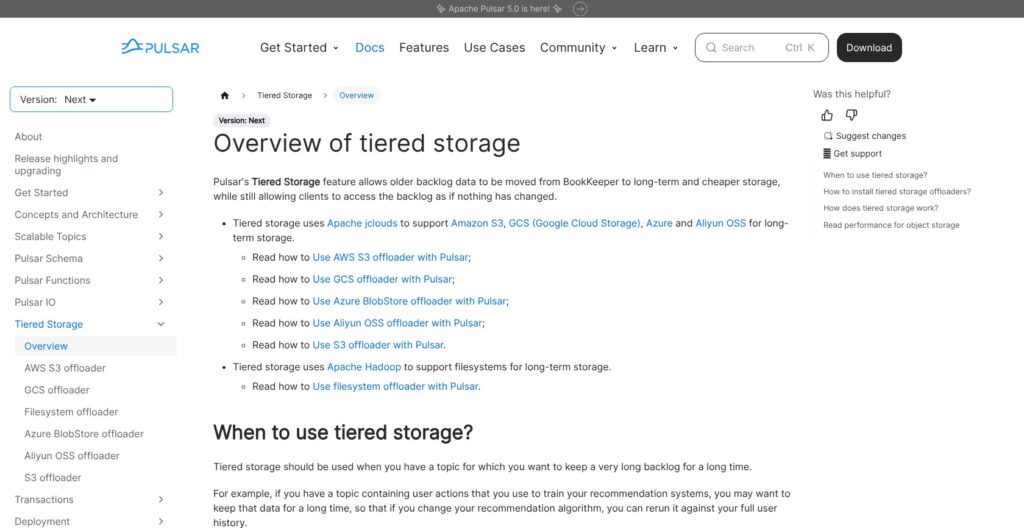Open Release highlights and upgrading
This screenshot has width=1024, height=528.
click(x=66, y=165)
